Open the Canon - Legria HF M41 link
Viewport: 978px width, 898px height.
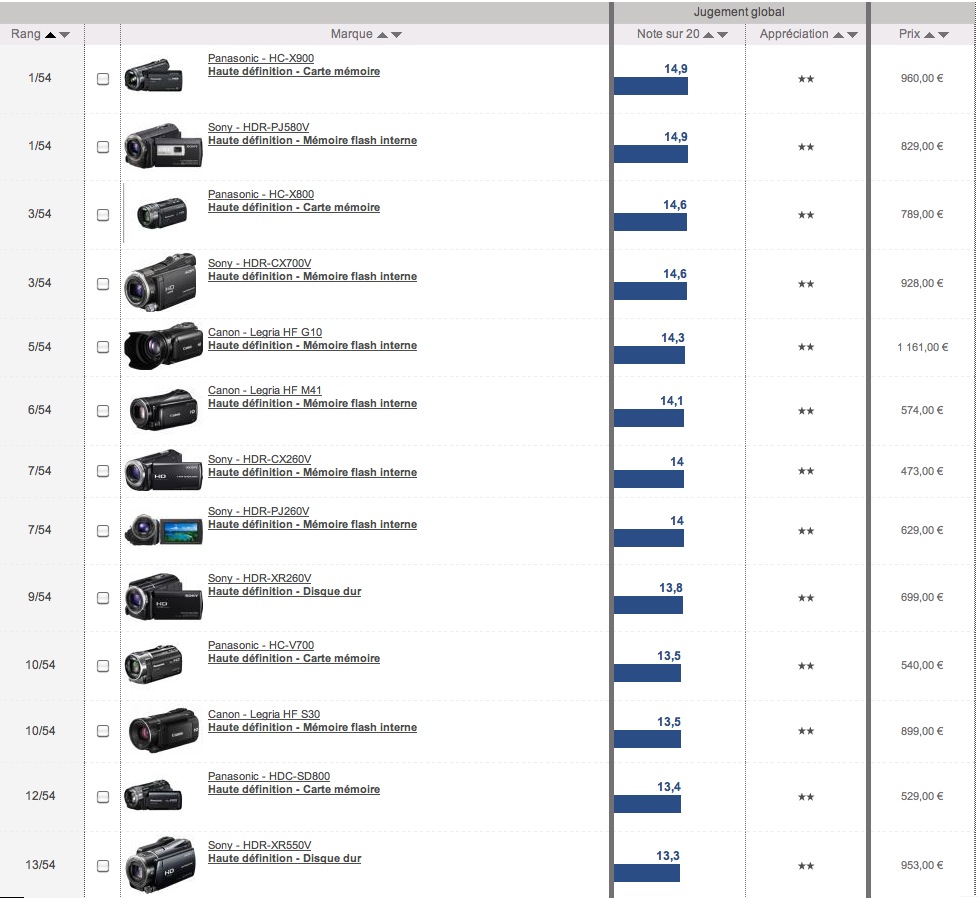tap(264, 390)
